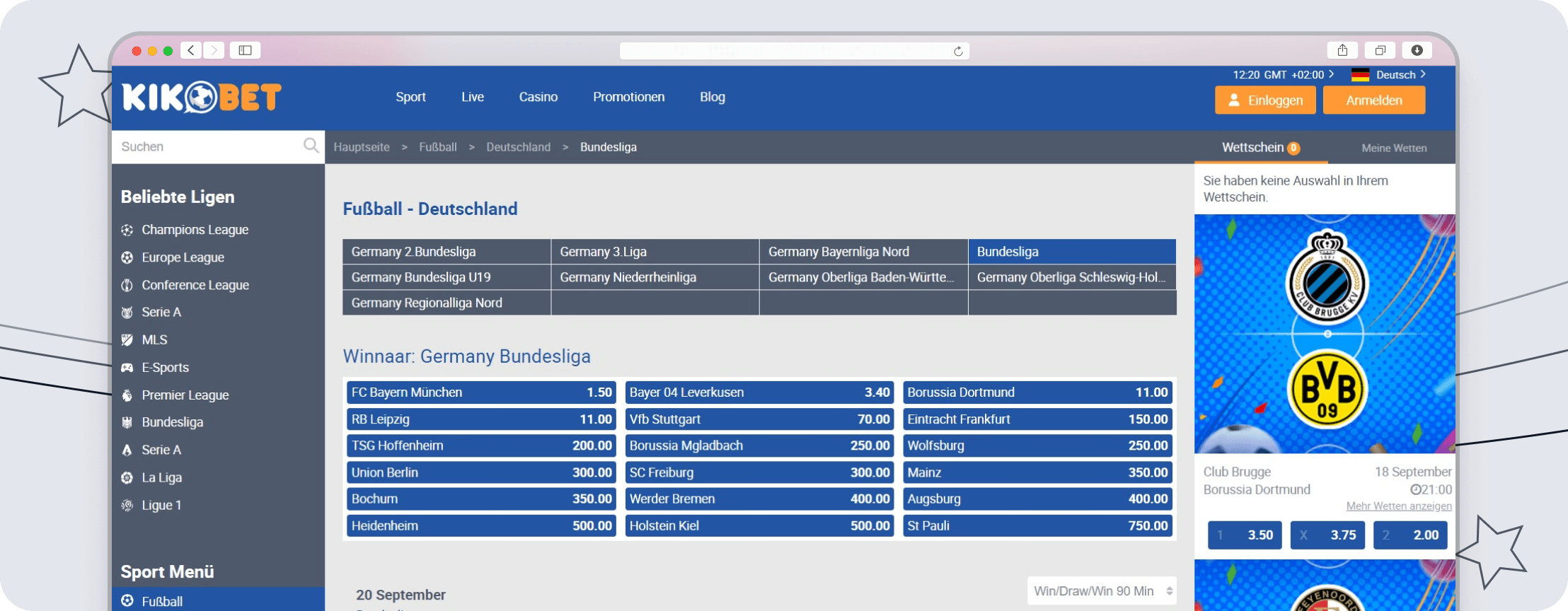
Task: Select the Germany 2.Bundesliga league
Action: (x=446, y=252)
